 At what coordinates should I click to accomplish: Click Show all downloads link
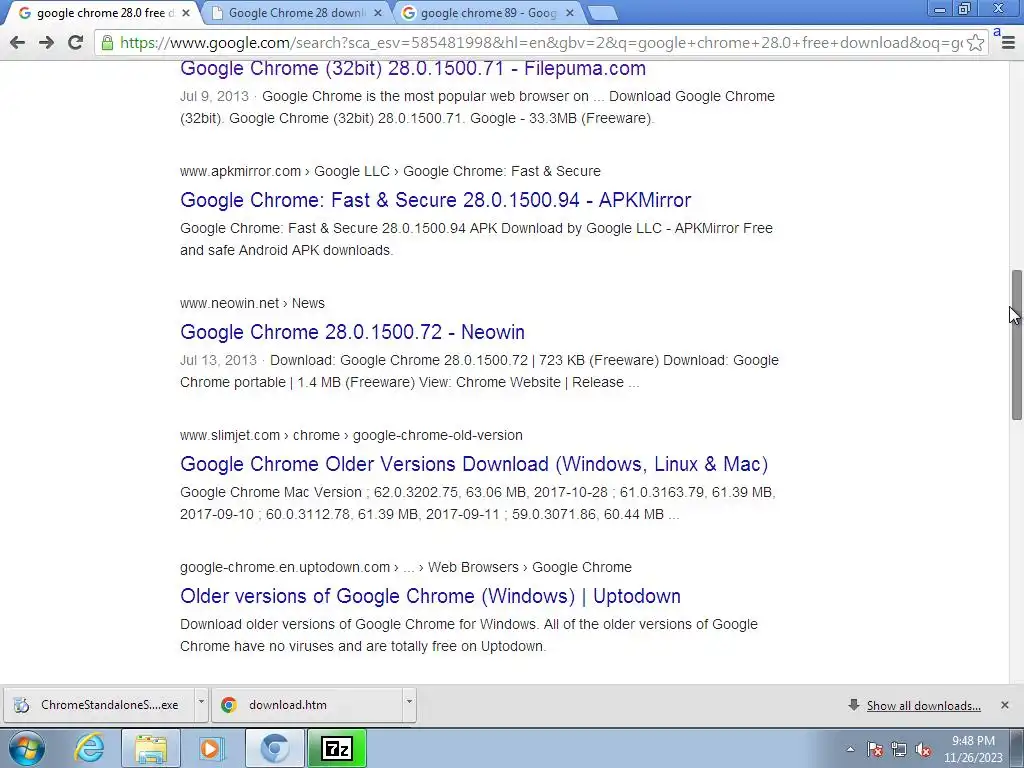point(923,705)
